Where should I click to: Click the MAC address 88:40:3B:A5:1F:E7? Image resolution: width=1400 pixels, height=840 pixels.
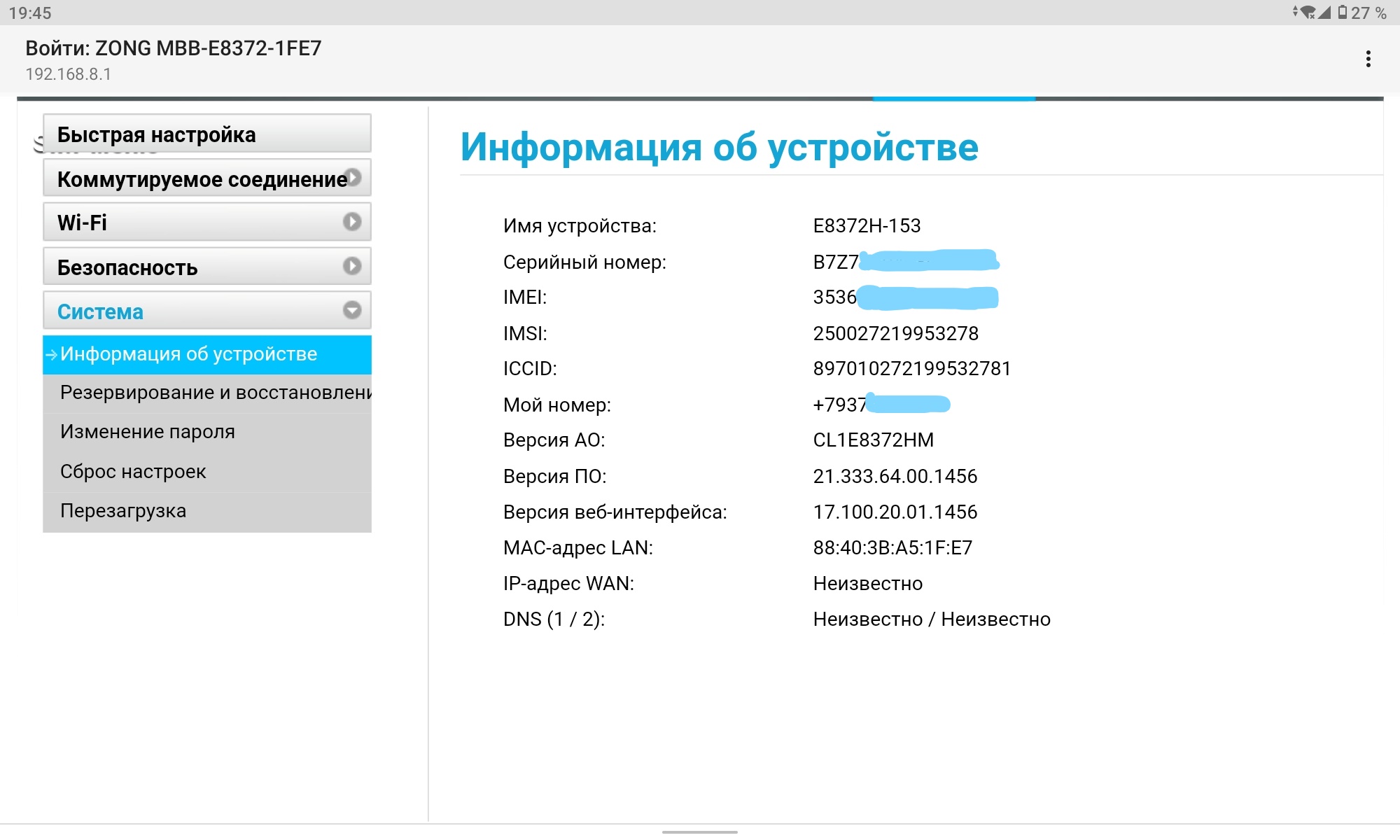(x=892, y=547)
